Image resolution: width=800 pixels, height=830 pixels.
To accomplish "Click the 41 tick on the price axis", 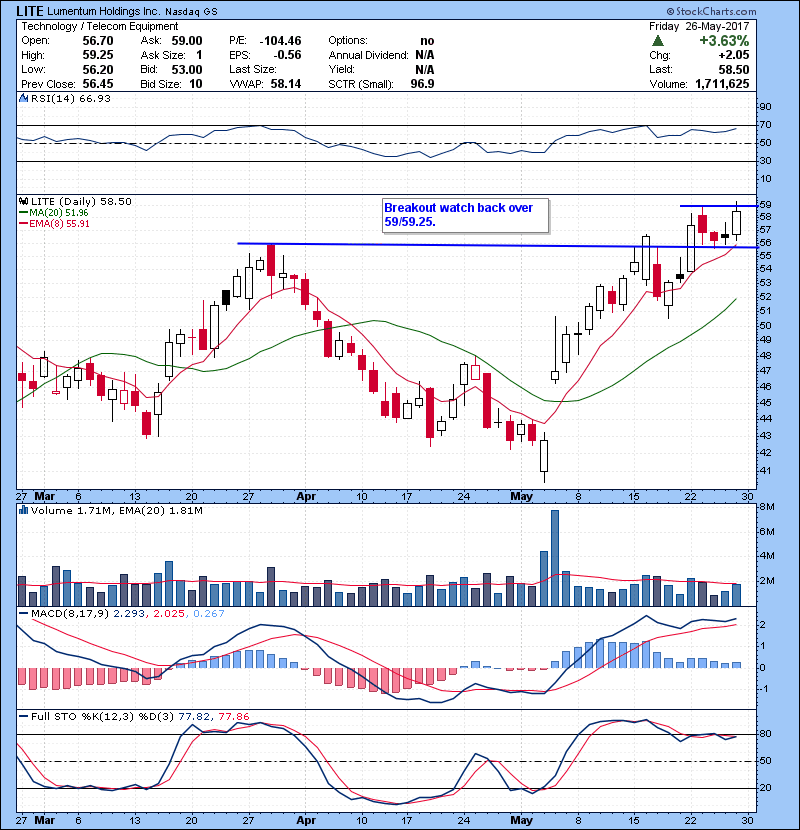I will click(x=766, y=471).
